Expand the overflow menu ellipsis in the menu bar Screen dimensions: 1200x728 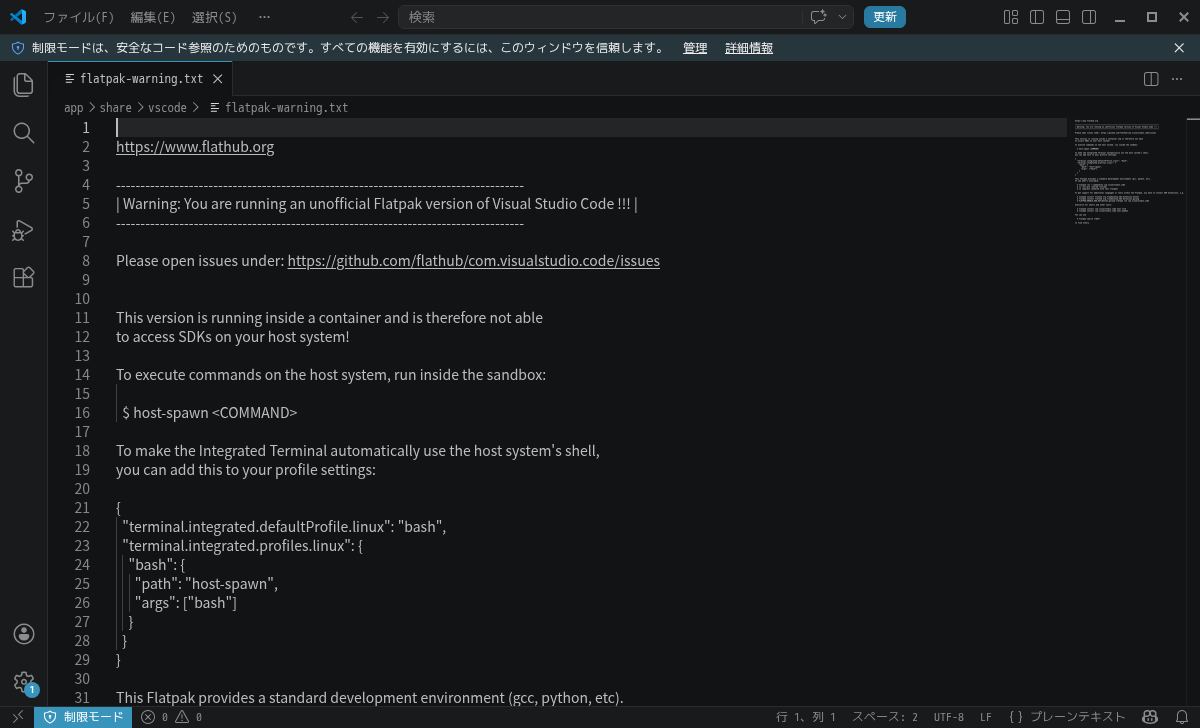pos(264,17)
